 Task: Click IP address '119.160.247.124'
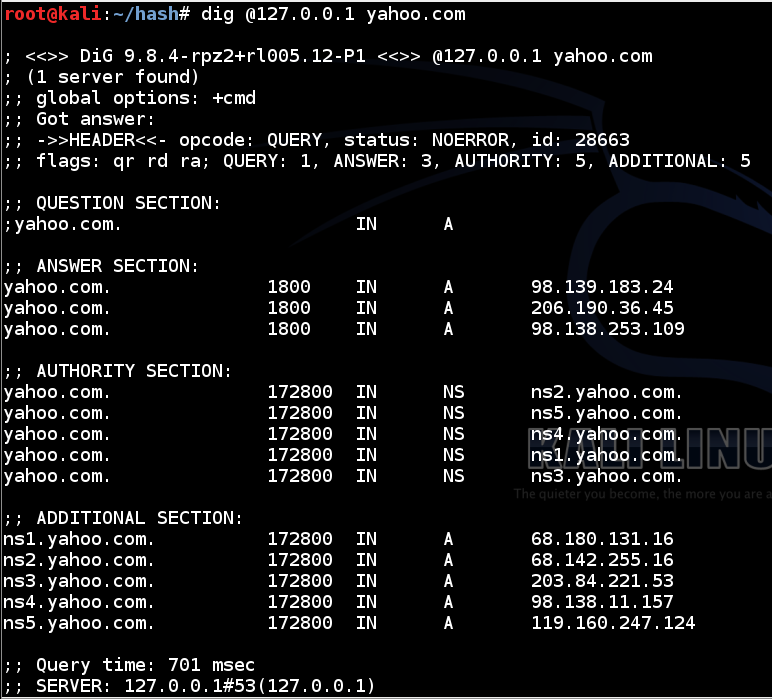coord(613,623)
